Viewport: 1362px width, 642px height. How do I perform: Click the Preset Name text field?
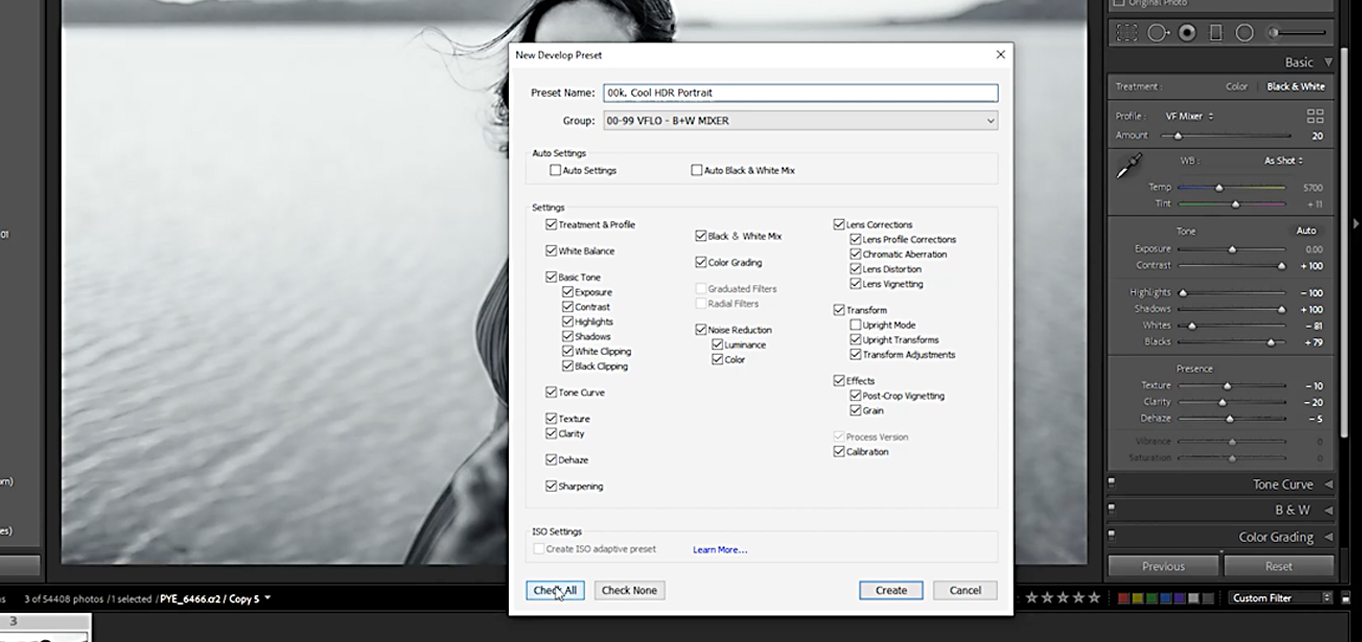800,93
